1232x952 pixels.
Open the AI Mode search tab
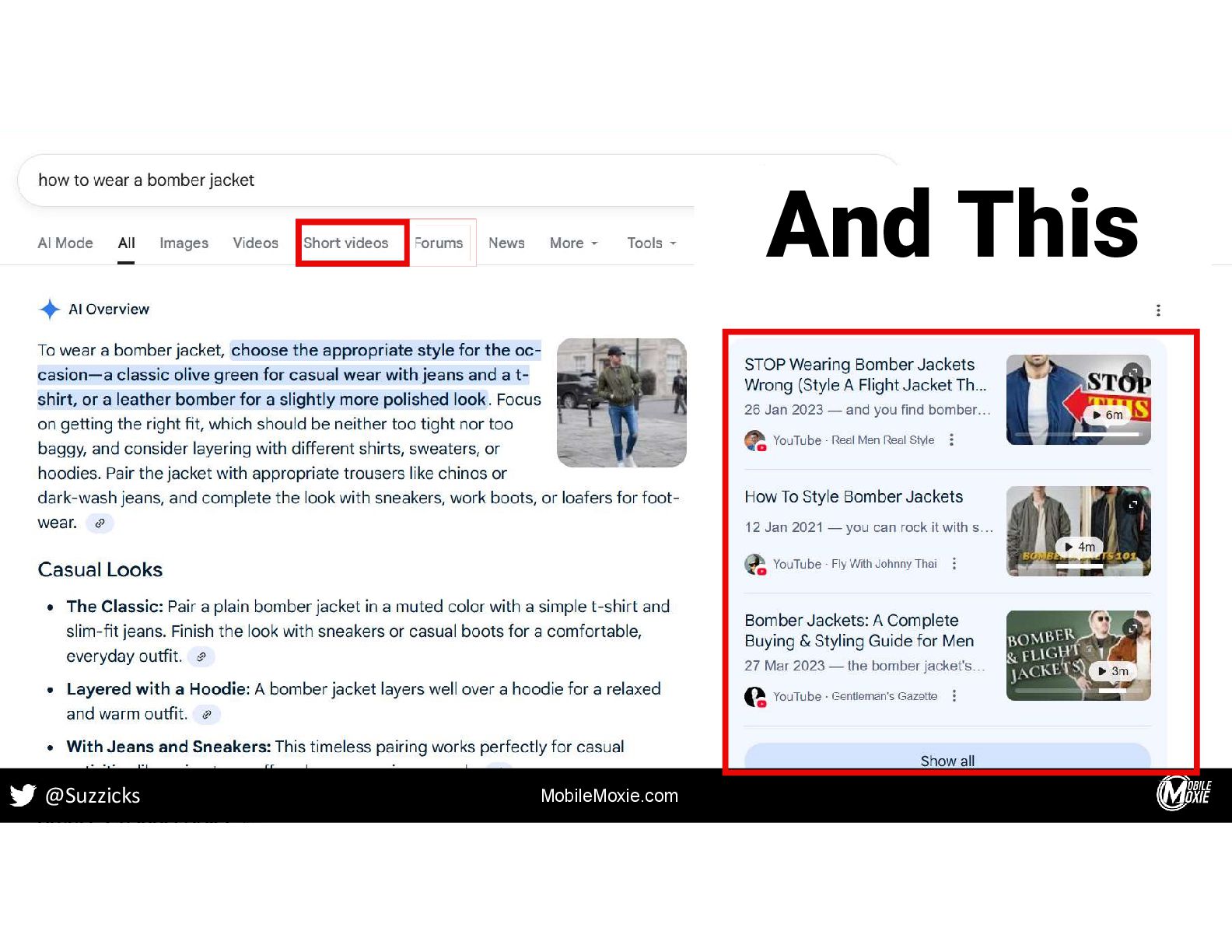click(65, 243)
